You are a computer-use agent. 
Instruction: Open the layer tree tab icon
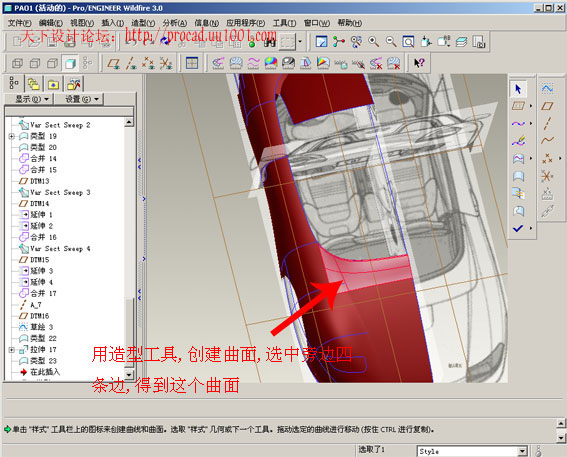pos(34,84)
